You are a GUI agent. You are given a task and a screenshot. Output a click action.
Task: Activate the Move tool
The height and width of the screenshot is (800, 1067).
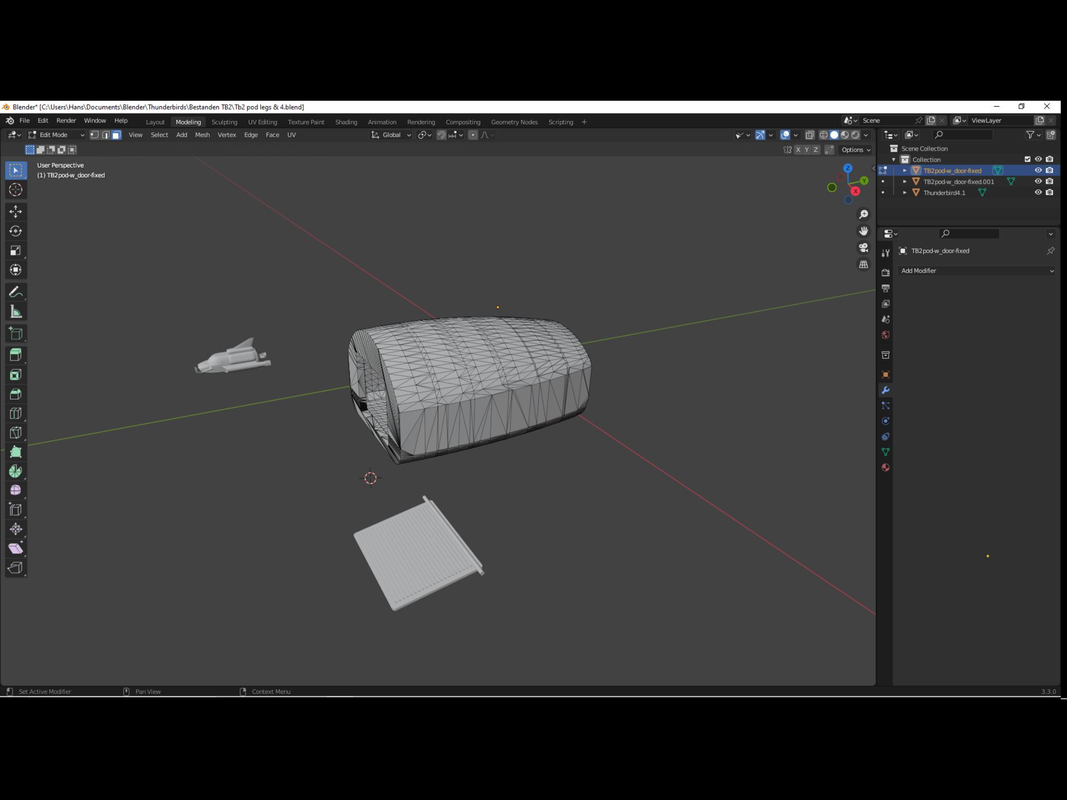16,212
